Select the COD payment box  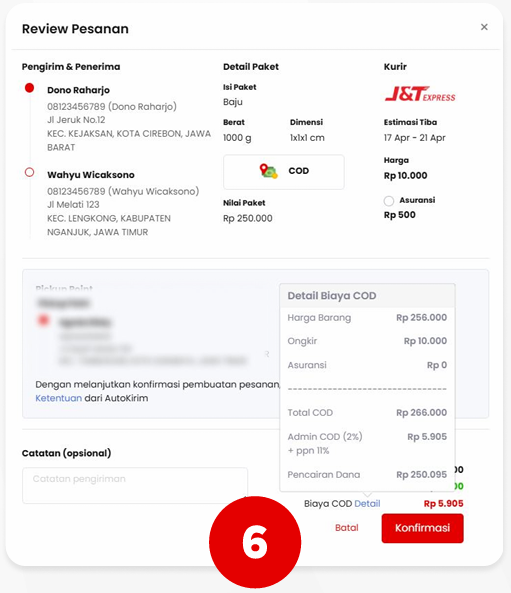point(284,172)
